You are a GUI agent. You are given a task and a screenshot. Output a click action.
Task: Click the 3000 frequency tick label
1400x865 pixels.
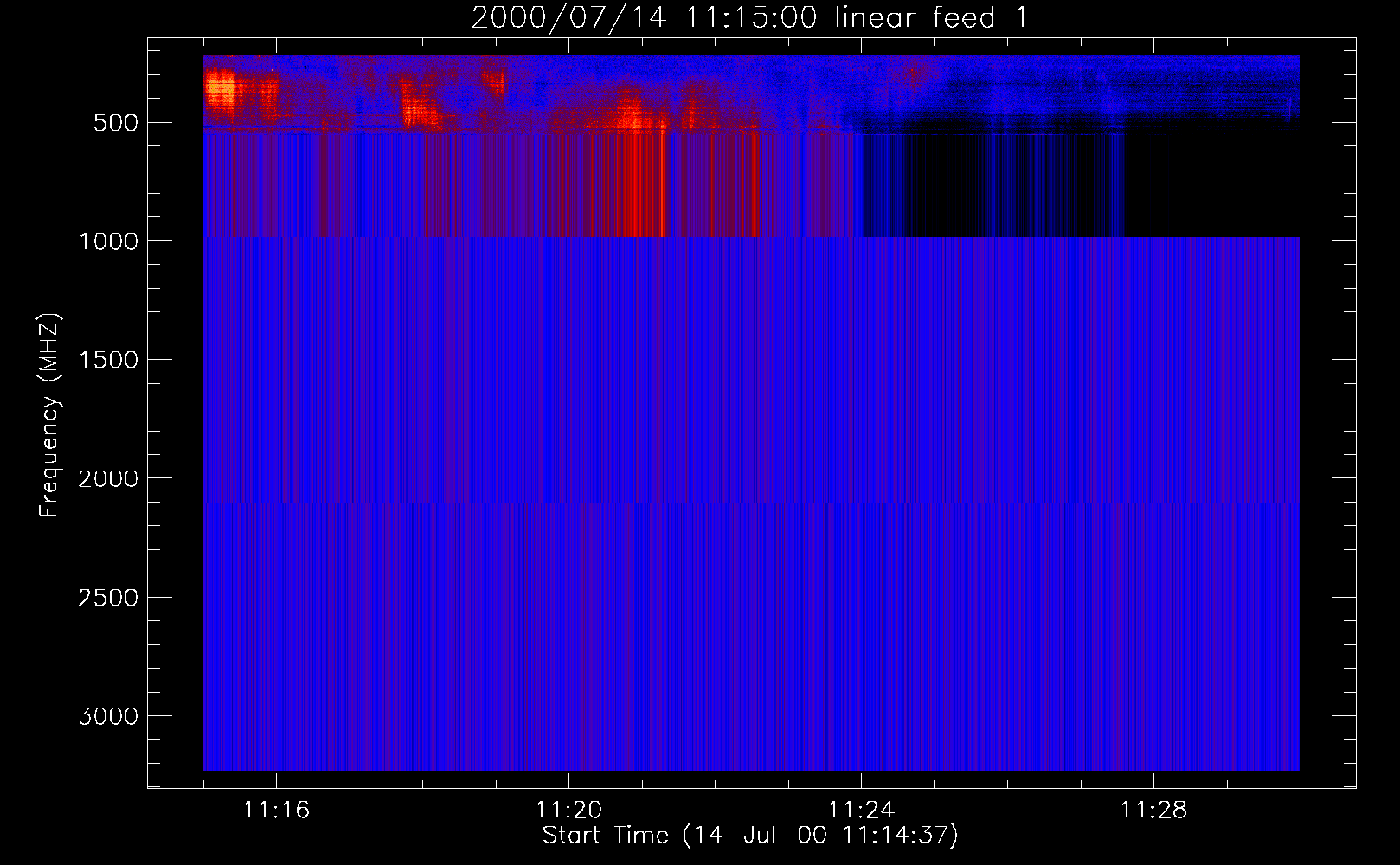[109, 716]
